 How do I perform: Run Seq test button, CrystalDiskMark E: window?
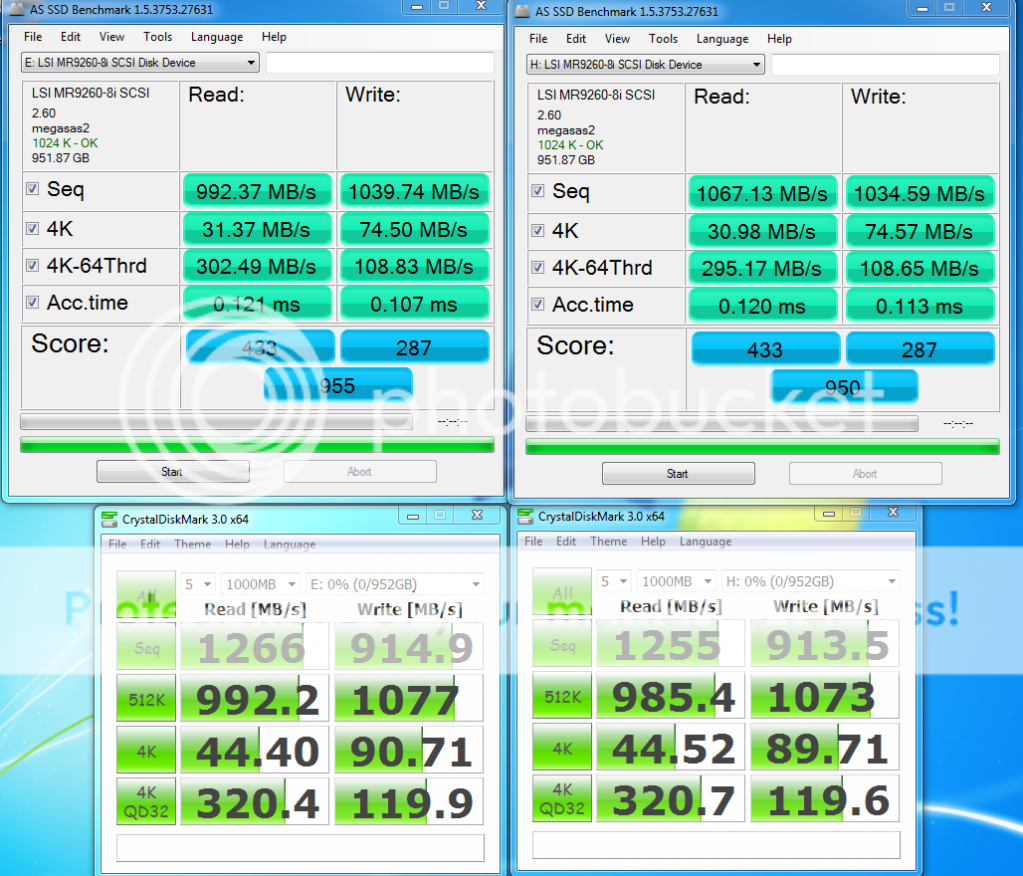146,646
